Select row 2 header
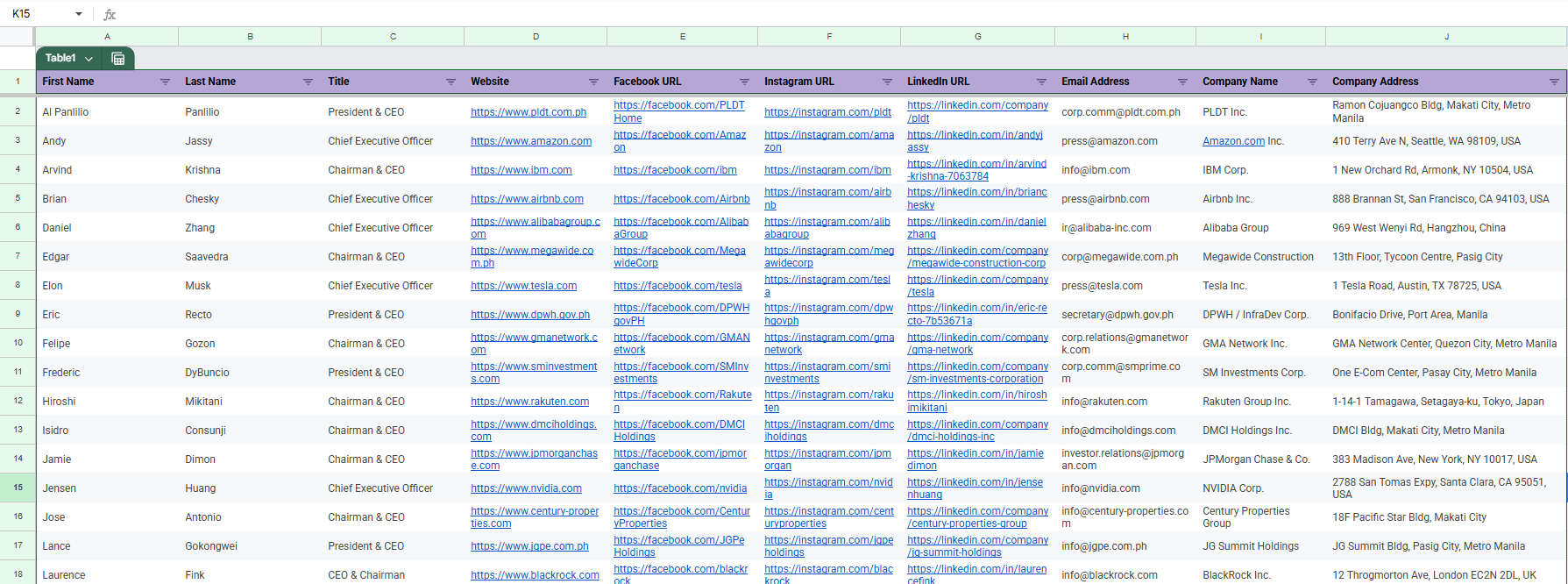This screenshot has width=1568, height=584. click(x=18, y=111)
